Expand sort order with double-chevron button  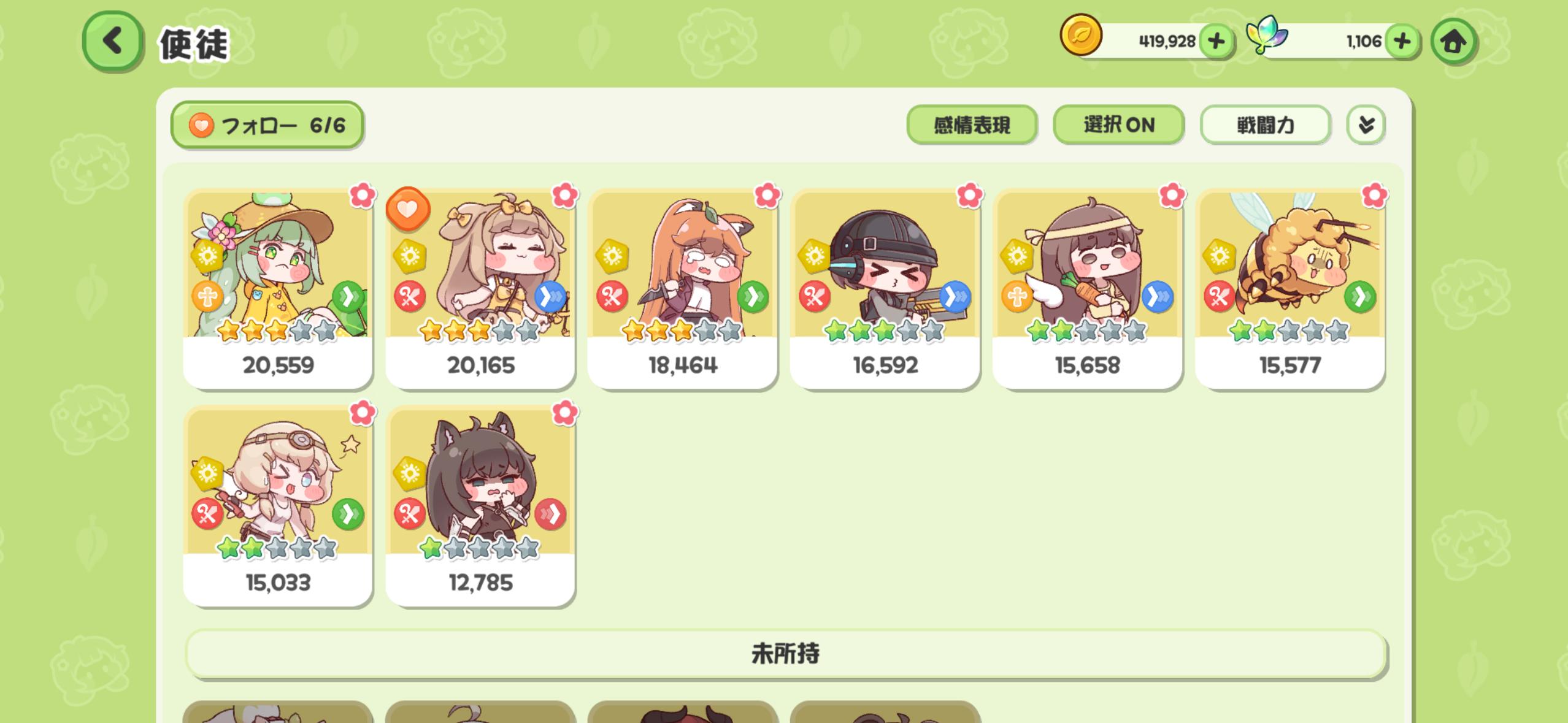tap(1366, 125)
